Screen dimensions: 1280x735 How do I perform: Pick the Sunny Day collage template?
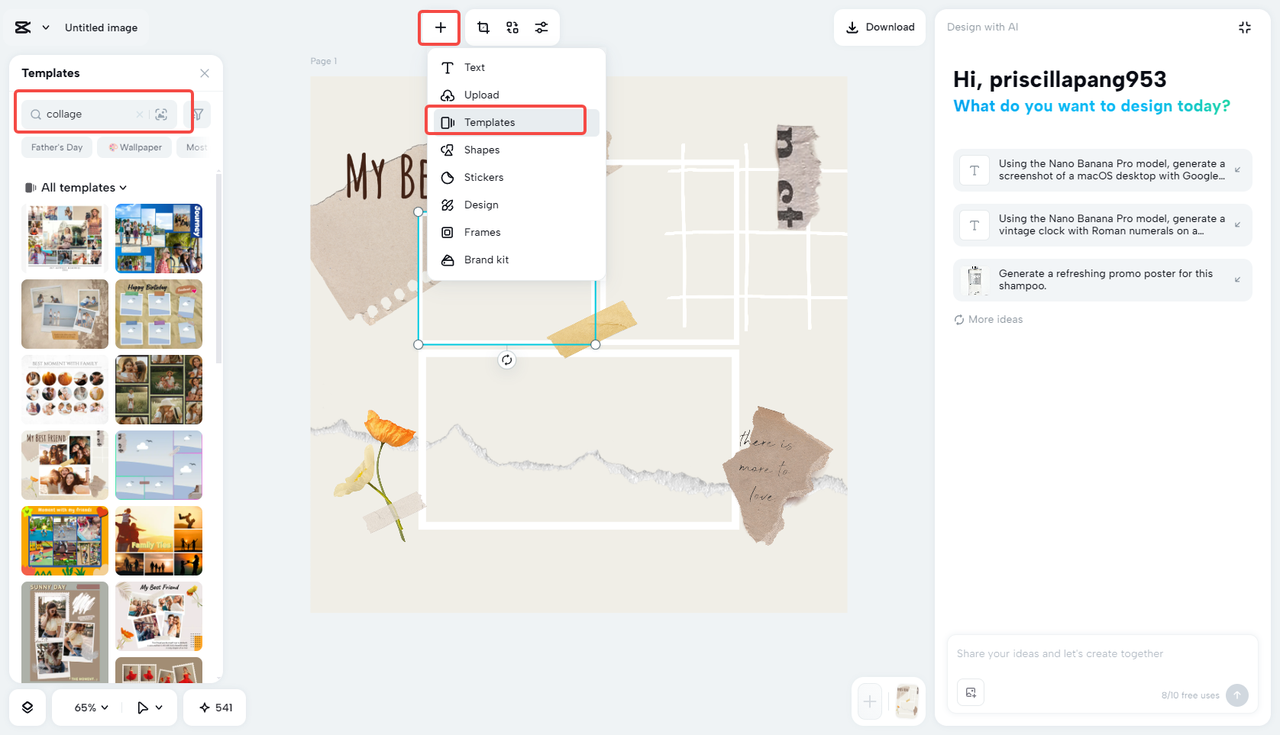click(65, 632)
